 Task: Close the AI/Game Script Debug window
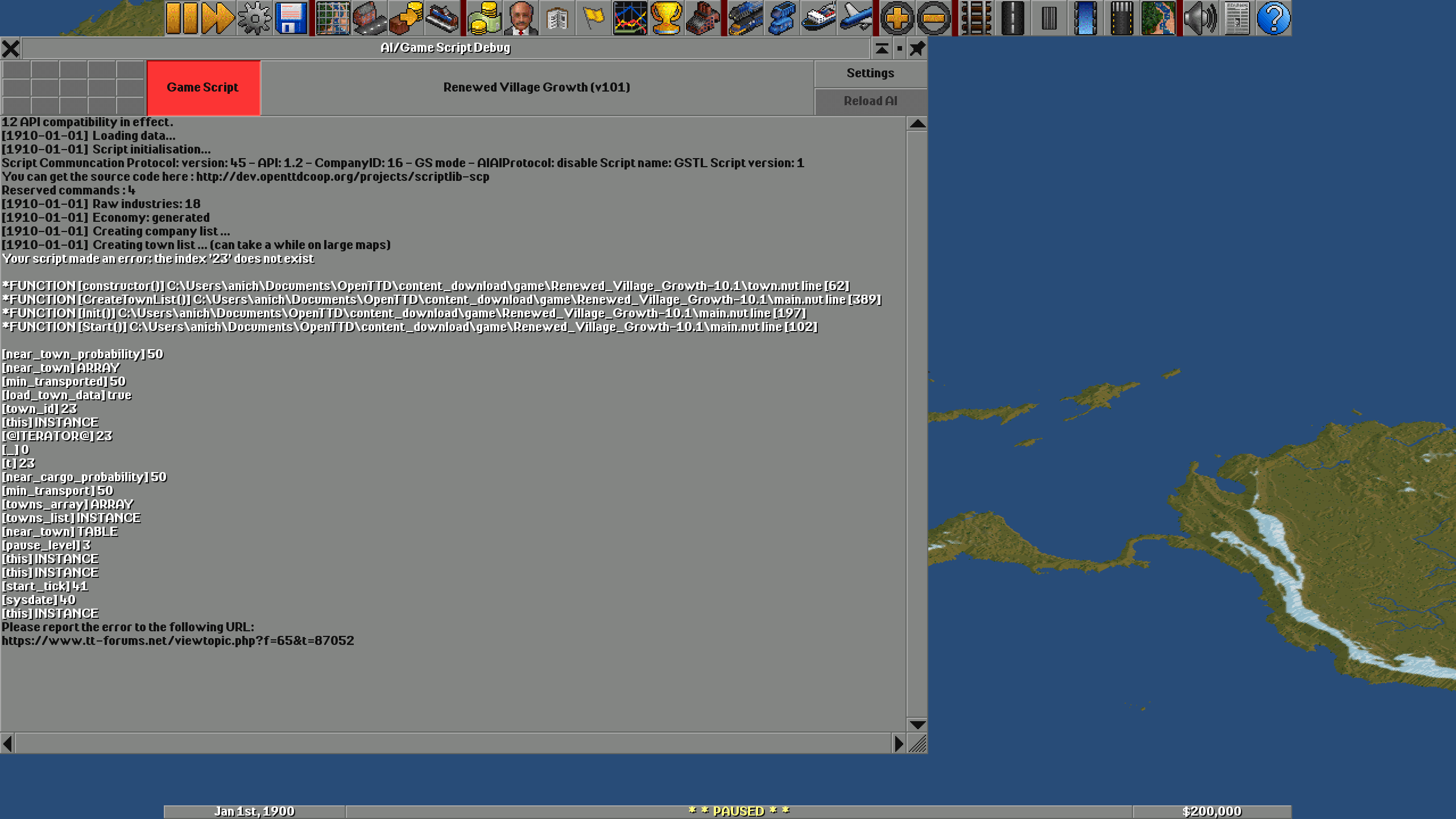(x=11, y=48)
